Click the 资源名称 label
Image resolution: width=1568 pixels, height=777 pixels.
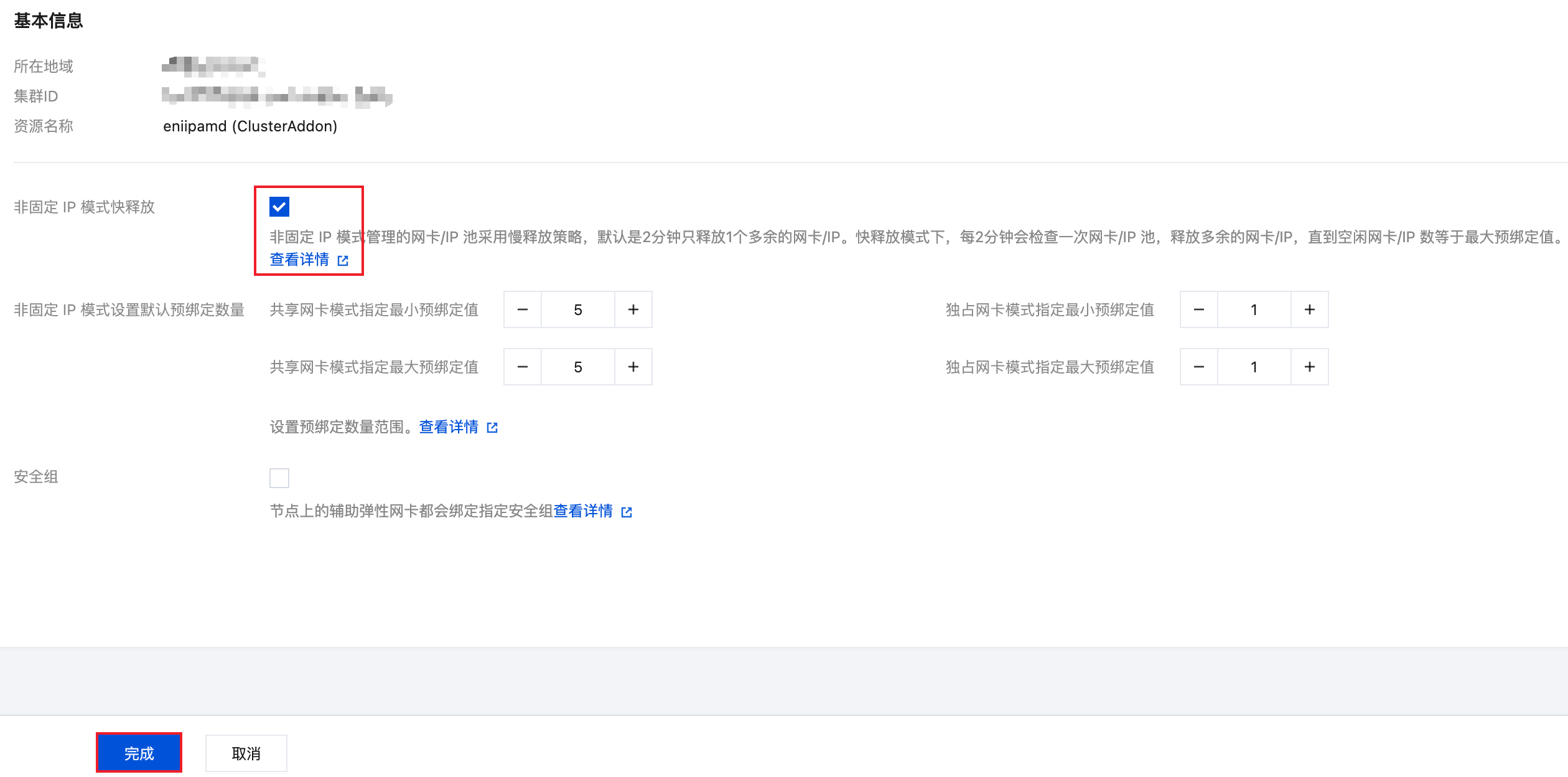[44, 126]
